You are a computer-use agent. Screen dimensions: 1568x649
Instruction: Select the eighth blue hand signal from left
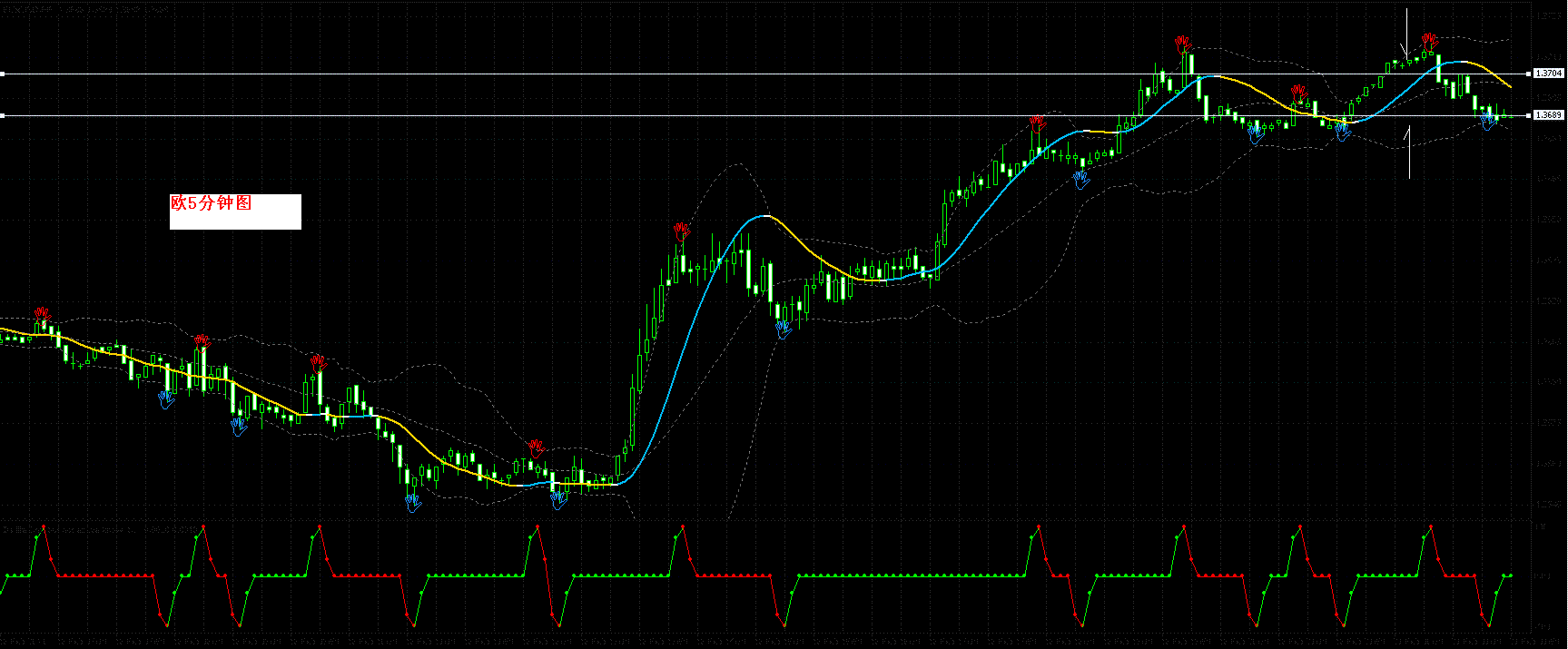tap(1342, 133)
